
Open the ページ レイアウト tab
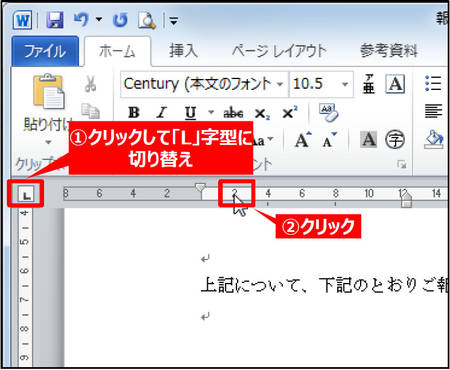[279, 51]
